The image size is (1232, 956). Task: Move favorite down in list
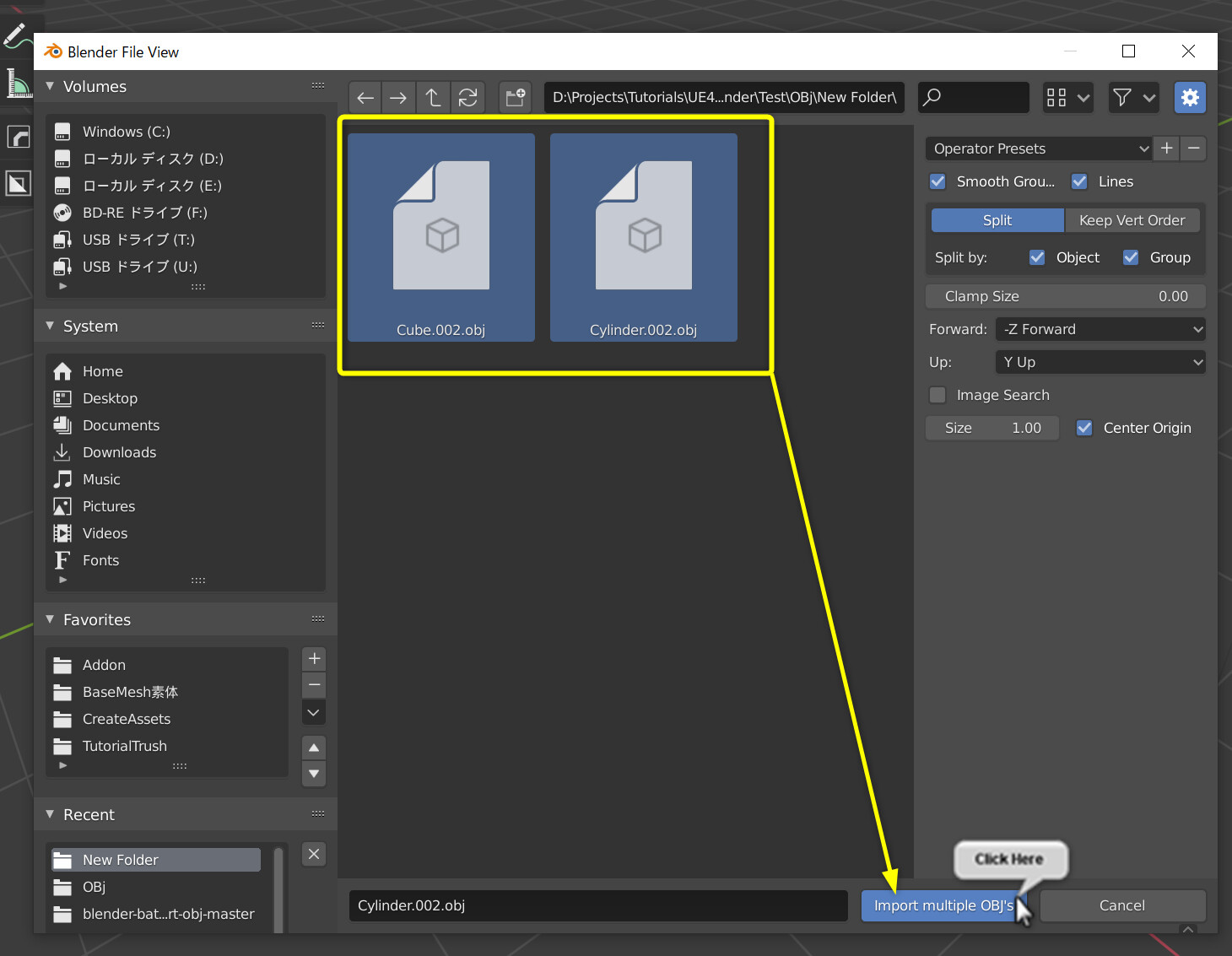tap(314, 774)
